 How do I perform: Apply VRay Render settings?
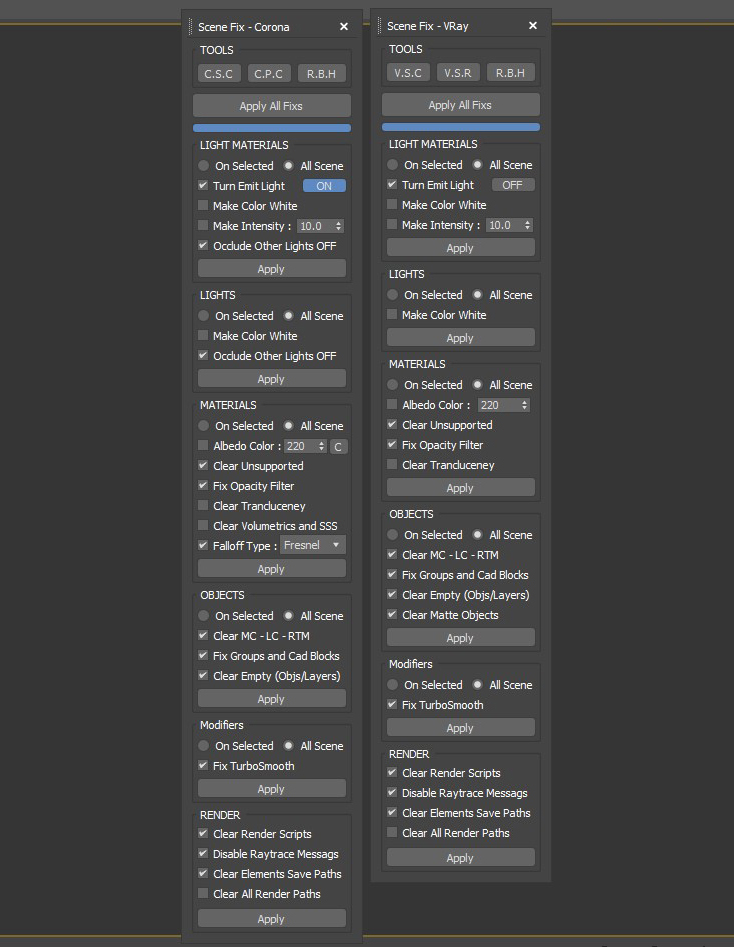(460, 858)
